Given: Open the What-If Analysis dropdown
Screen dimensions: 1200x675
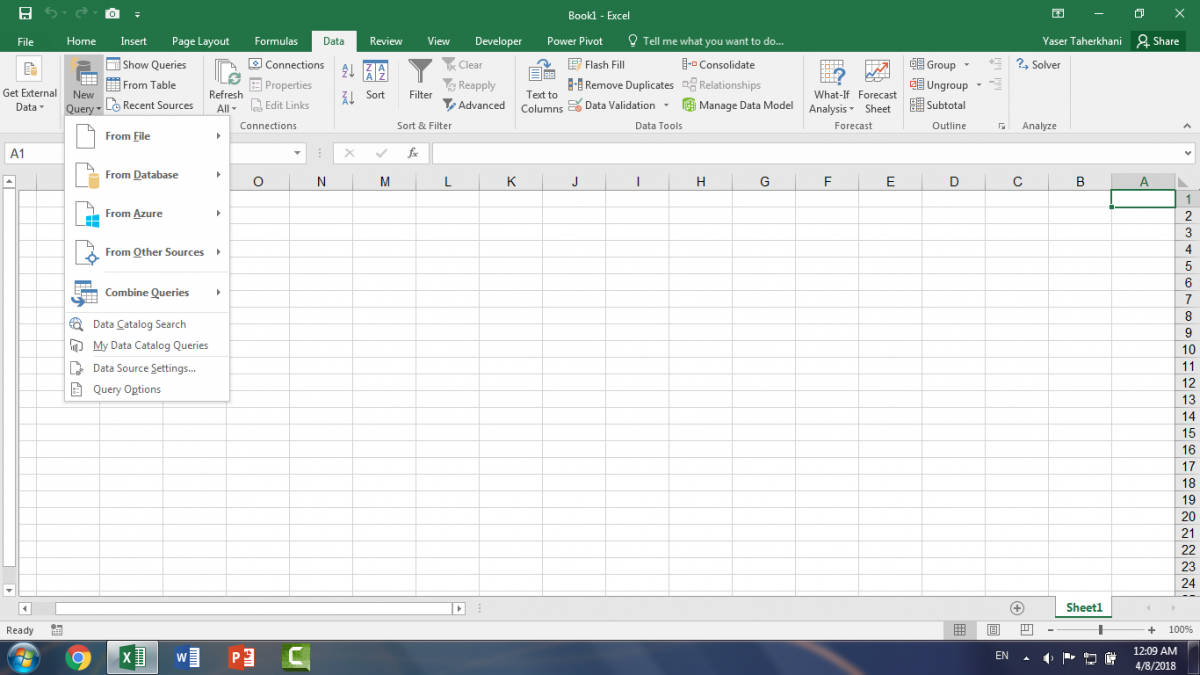Looking at the screenshot, I should click(x=831, y=85).
